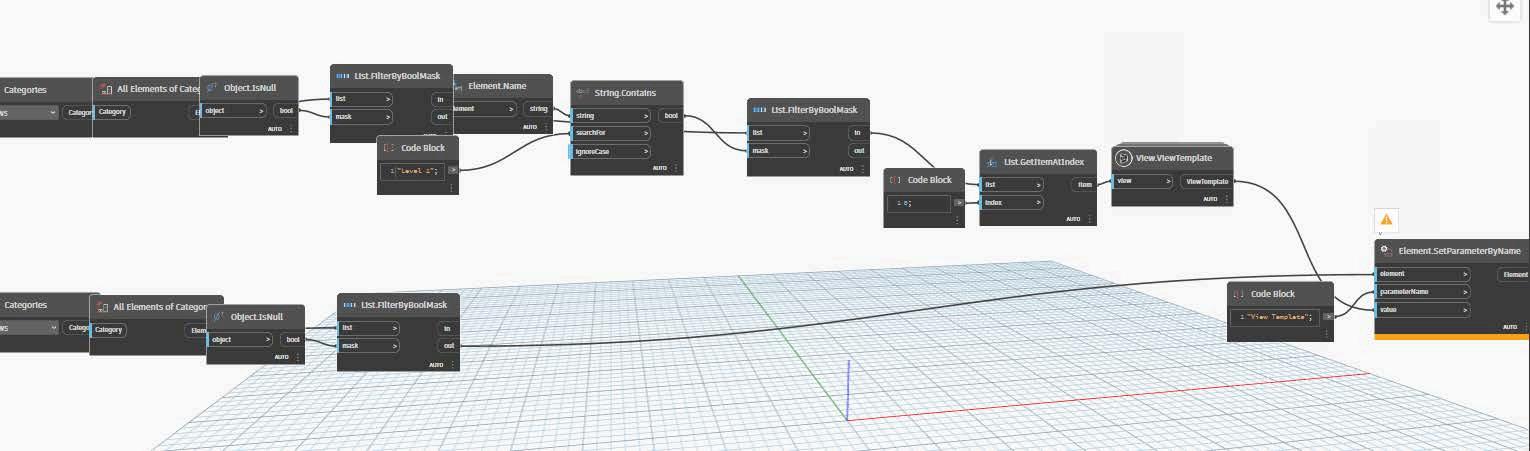Click the icon of the "Level 1" Code Block
The image size is (1530, 451).
[390, 147]
